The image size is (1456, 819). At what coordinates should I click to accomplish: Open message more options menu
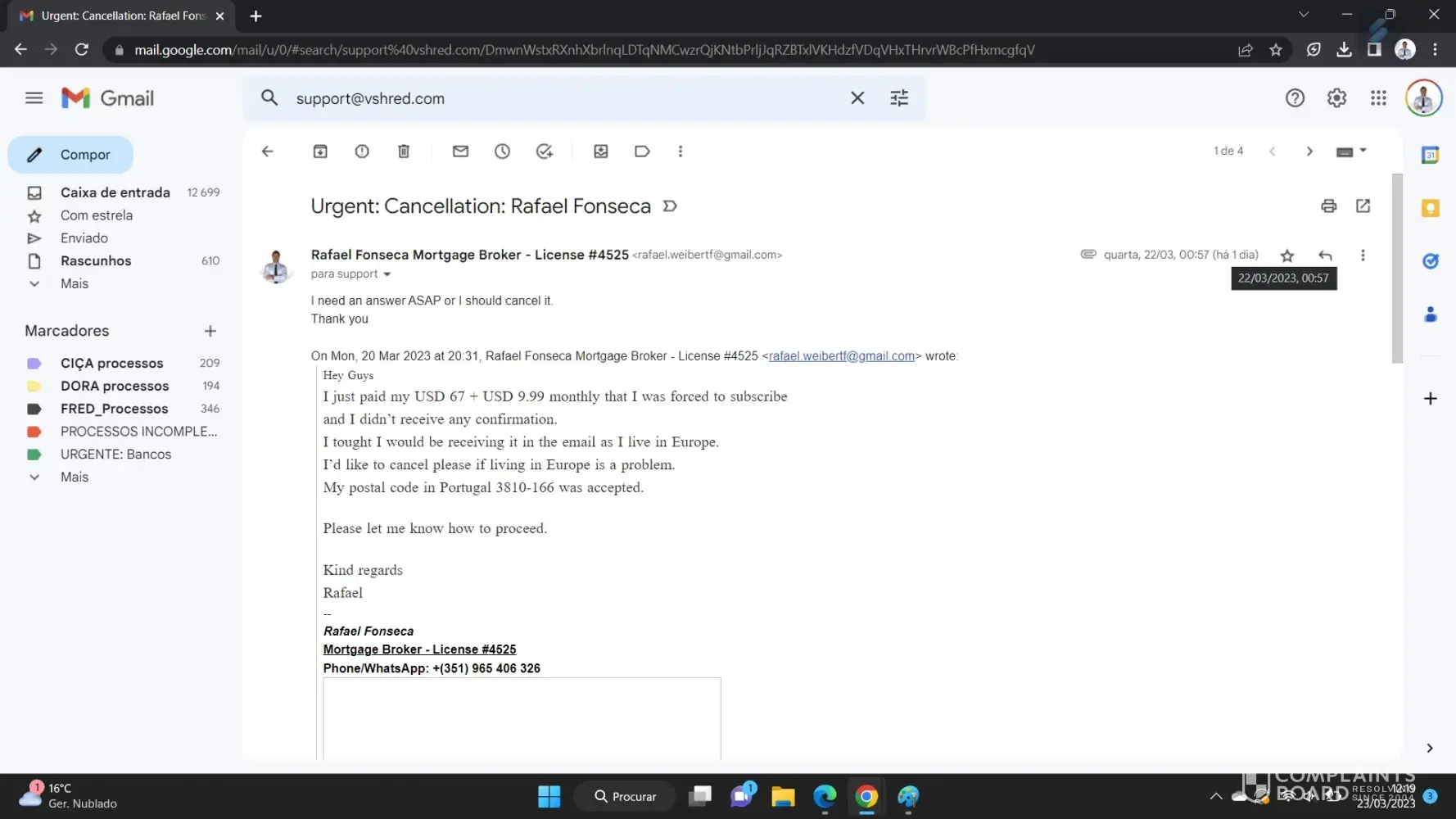pyautogui.click(x=1363, y=256)
